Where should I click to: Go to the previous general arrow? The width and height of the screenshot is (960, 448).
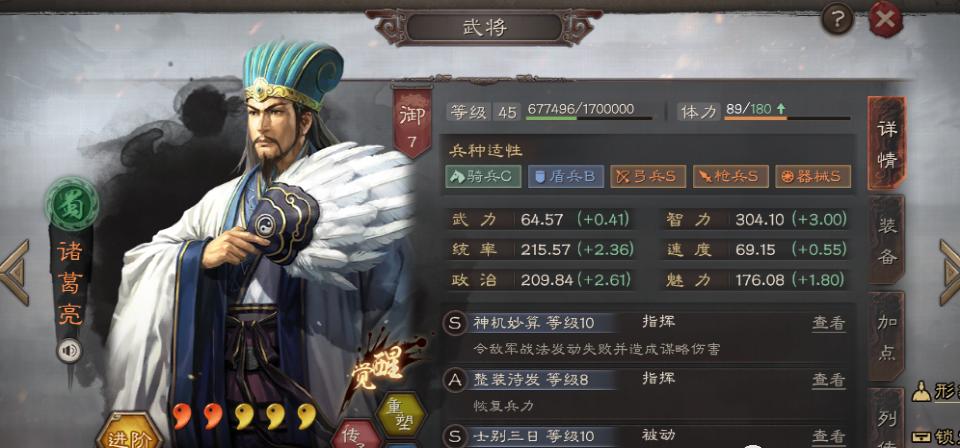15,272
